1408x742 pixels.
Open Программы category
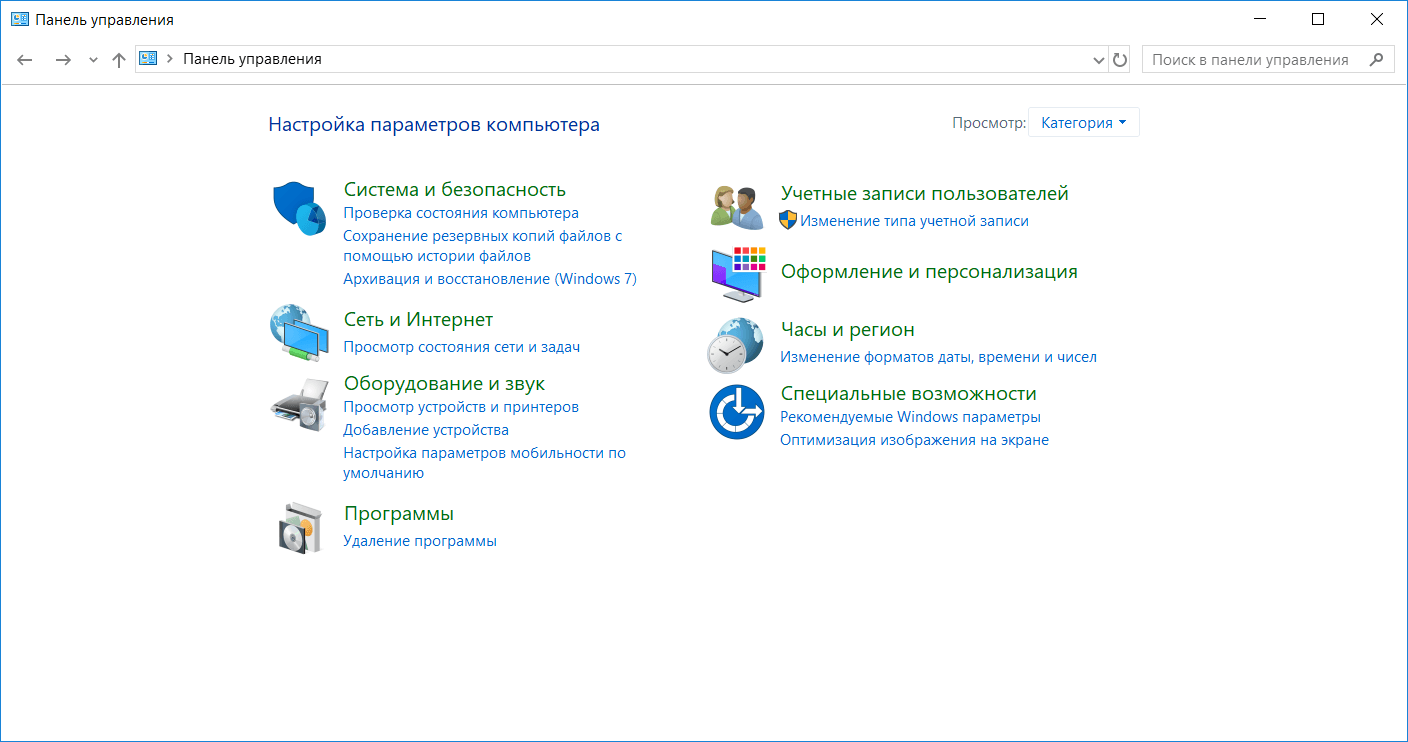point(399,513)
